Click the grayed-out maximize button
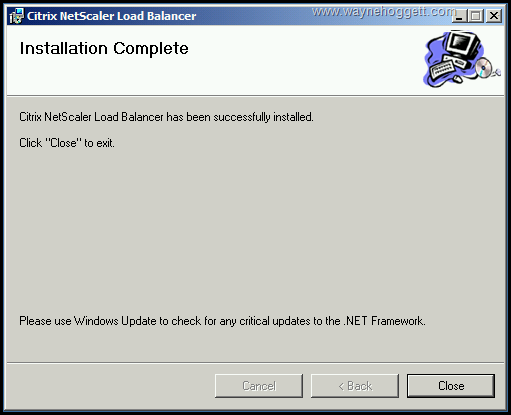Viewport: 511px width, 415px height. pyautogui.click(x=476, y=16)
